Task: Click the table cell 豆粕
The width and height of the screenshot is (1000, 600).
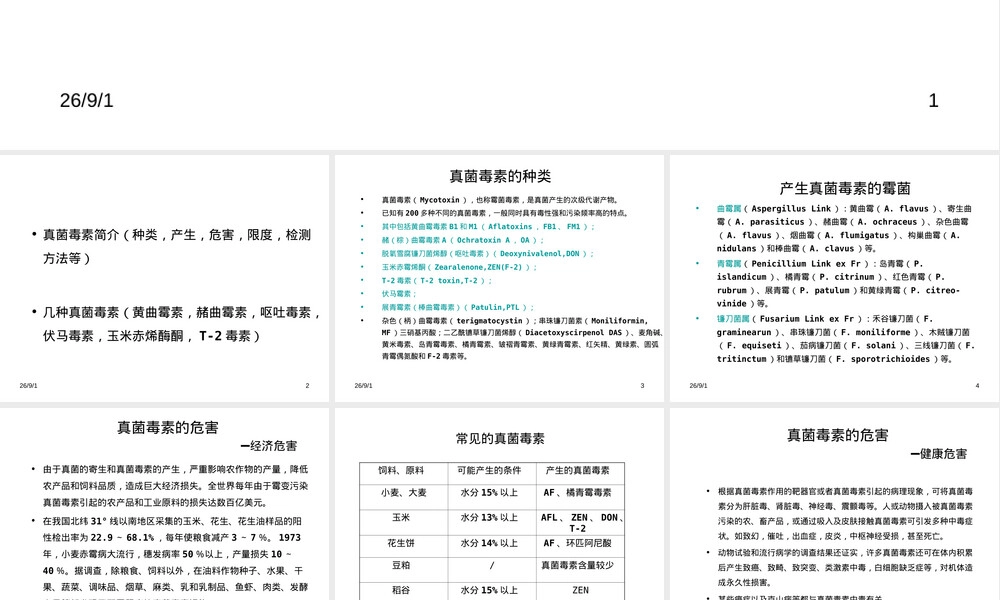Action: click(x=401, y=565)
